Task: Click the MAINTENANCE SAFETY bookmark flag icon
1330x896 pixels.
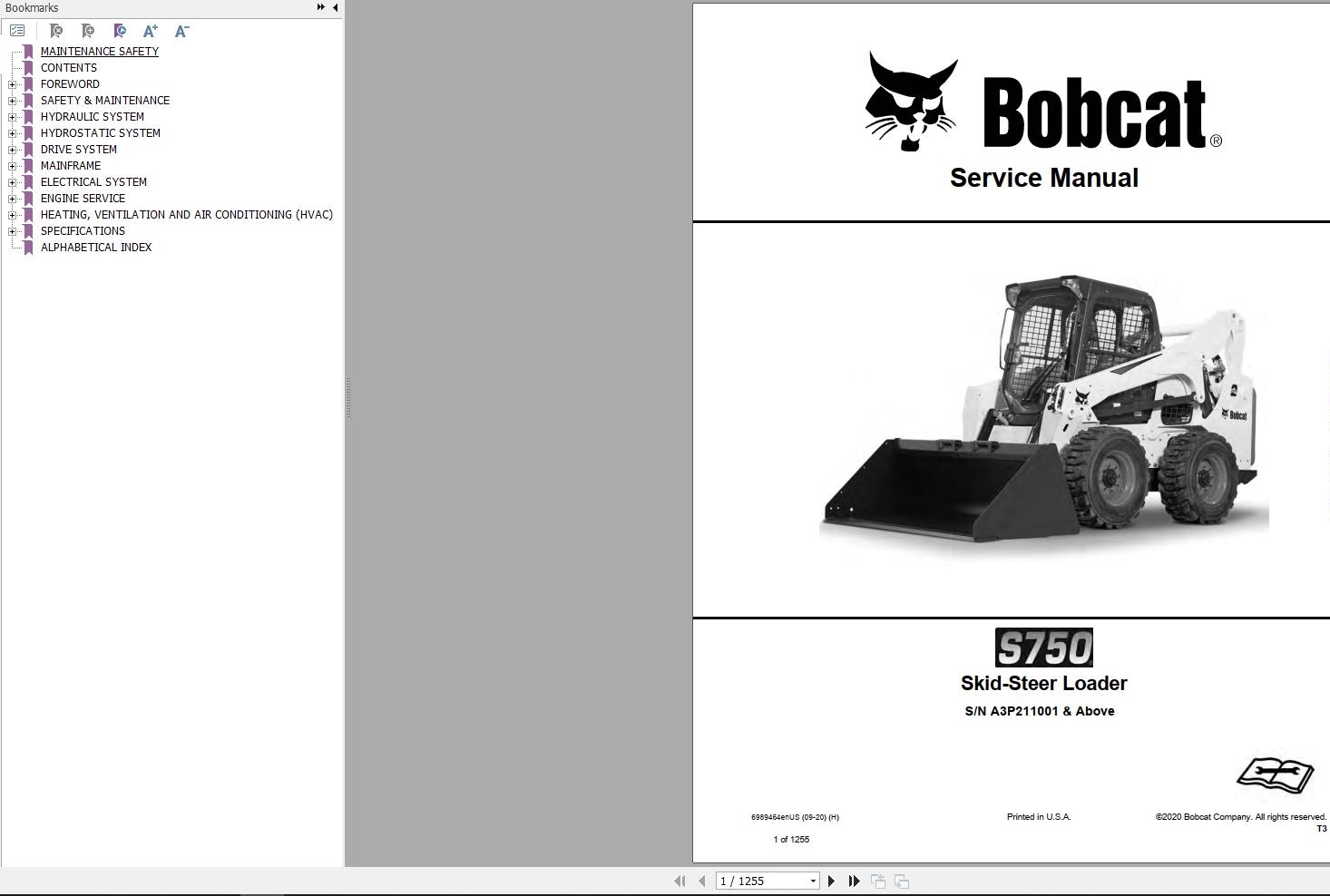Action: pos(28,52)
